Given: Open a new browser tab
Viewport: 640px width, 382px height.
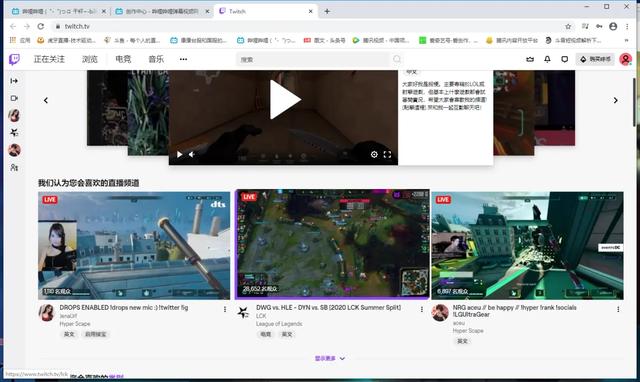Looking at the screenshot, I should tap(327, 11).
